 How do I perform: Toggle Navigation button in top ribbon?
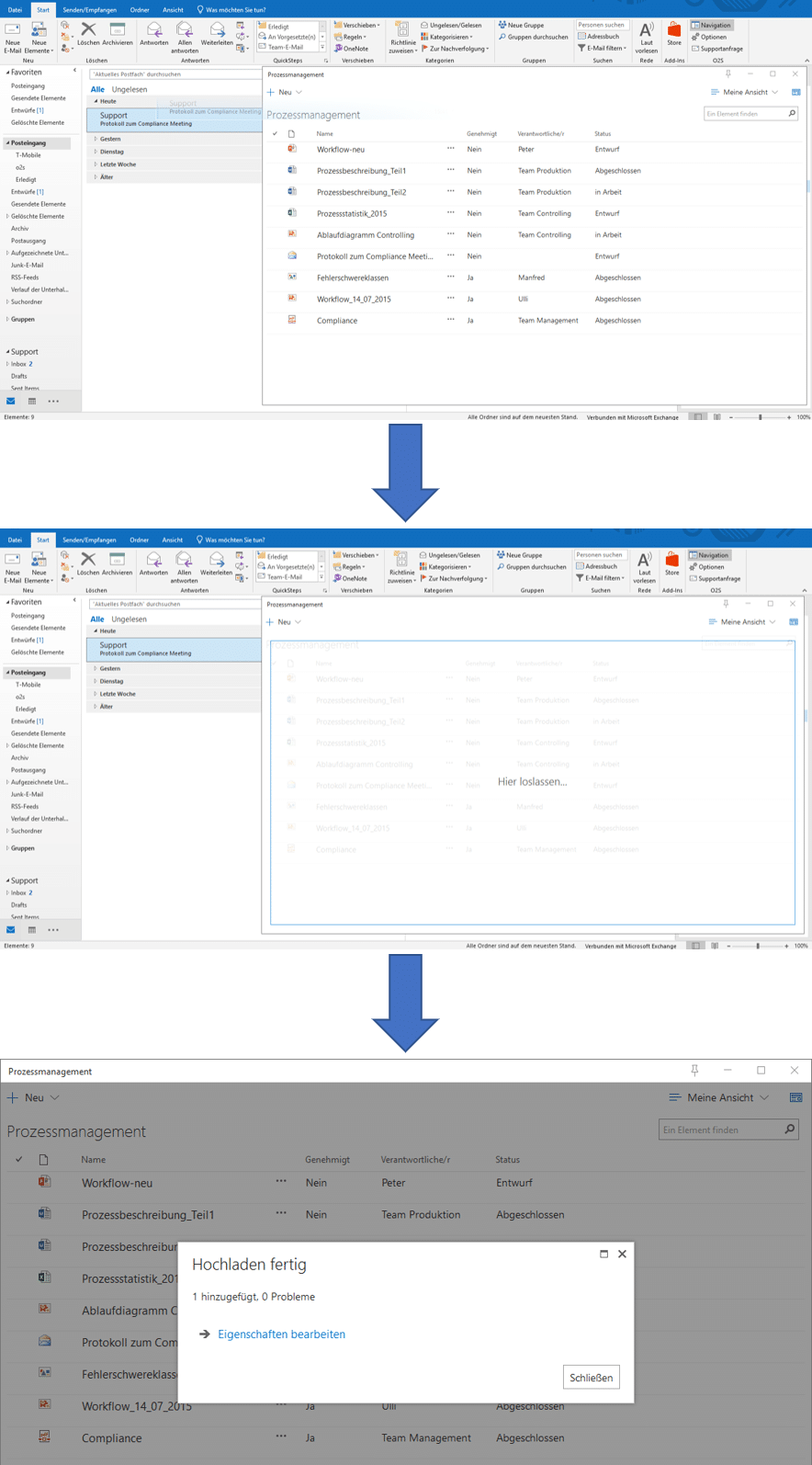711,26
